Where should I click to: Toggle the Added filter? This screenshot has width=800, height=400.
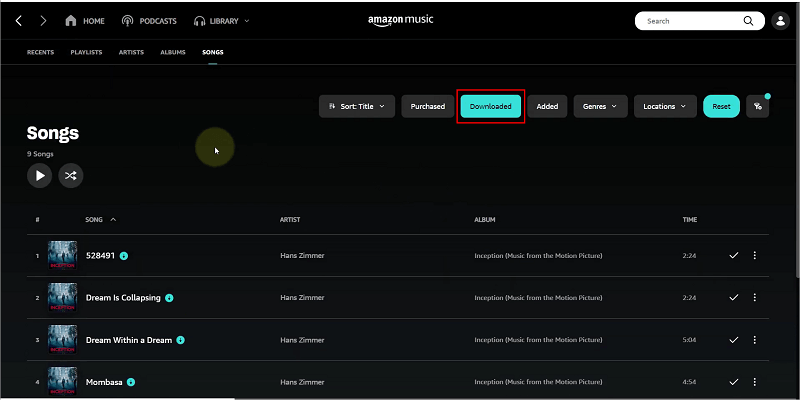tap(547, 106)
